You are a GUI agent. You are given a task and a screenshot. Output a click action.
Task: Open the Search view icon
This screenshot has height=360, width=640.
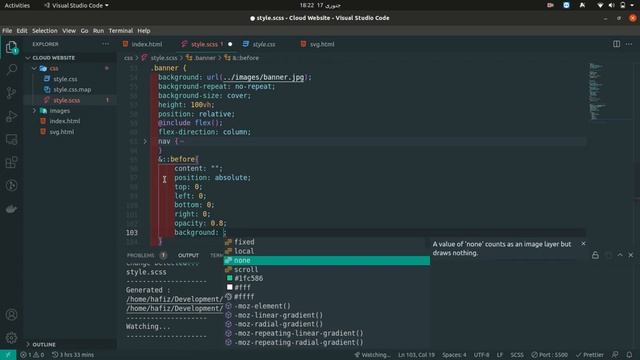[11, 69]
